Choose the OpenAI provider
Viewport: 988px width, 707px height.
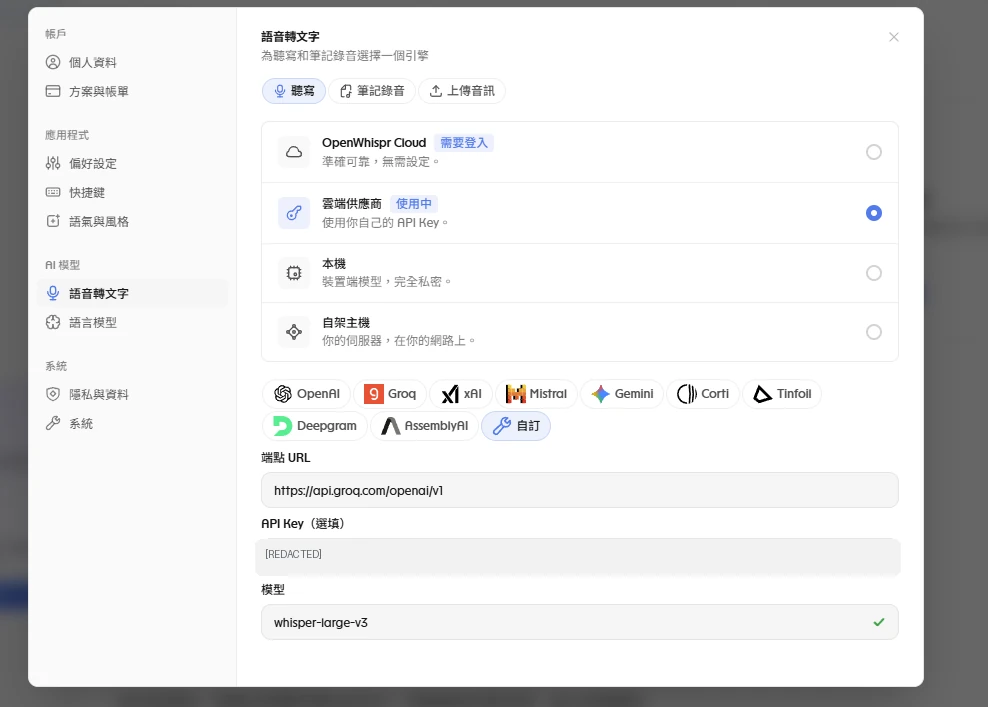coord(306,394)
